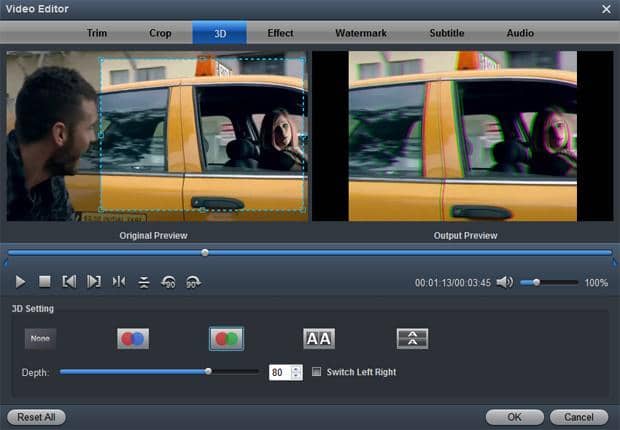Switch to the 3D tab
This screenshot has height=430, width=620.
click(220, 33)
